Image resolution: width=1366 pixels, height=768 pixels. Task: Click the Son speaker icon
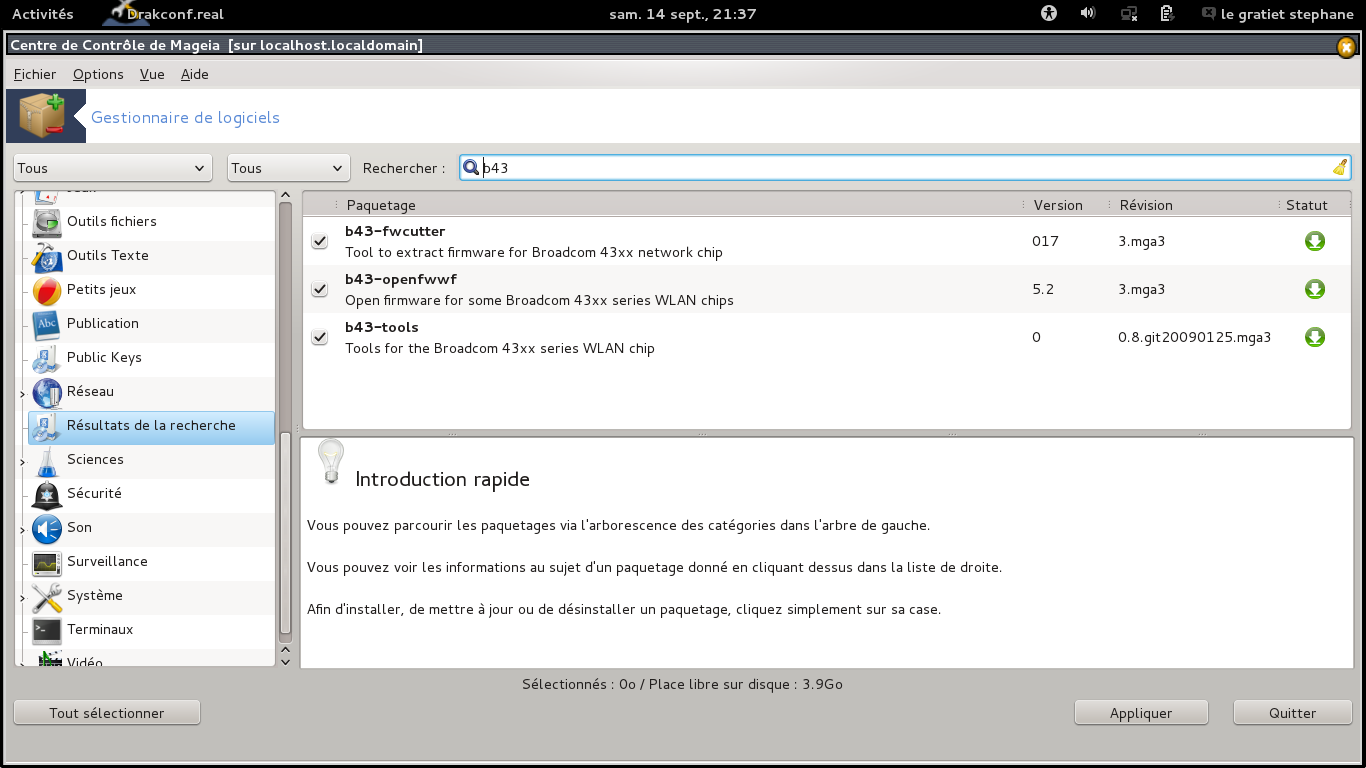coord(47,528)
